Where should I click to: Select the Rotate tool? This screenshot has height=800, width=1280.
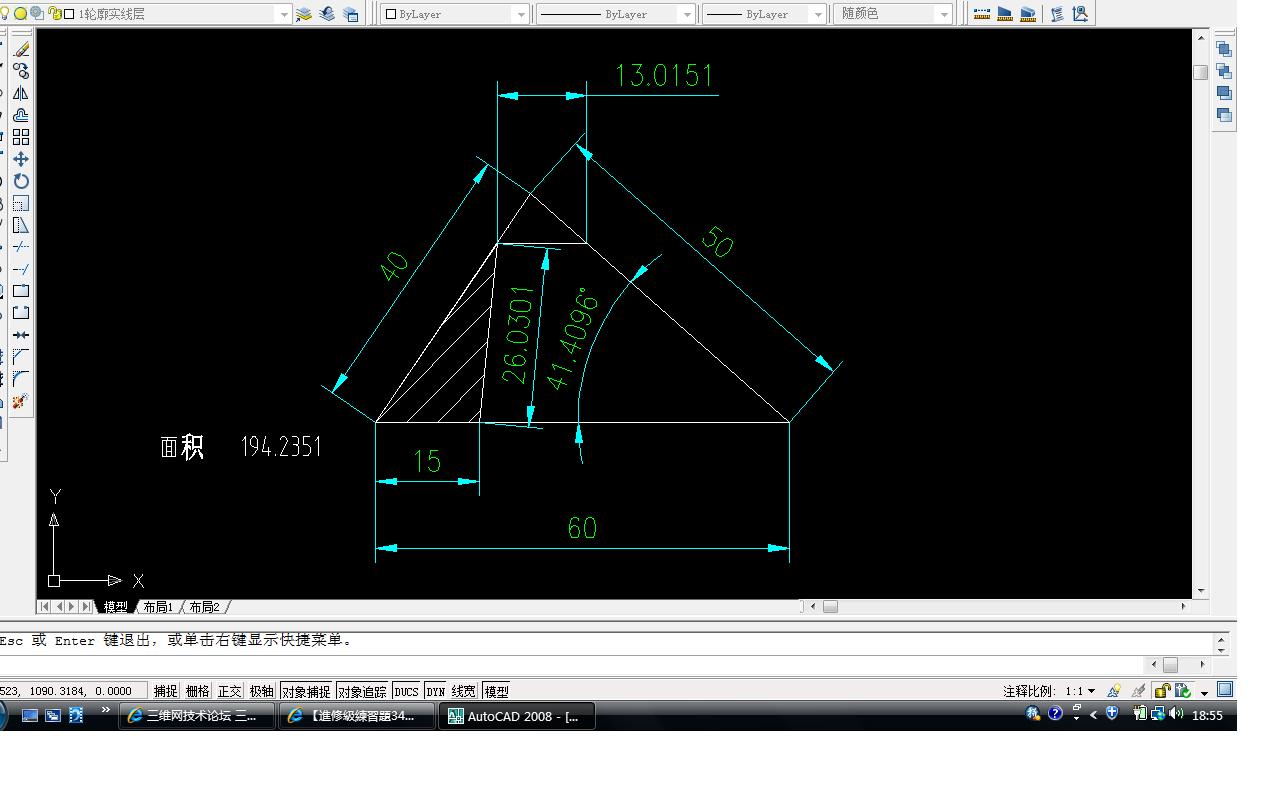coord(21,181)
